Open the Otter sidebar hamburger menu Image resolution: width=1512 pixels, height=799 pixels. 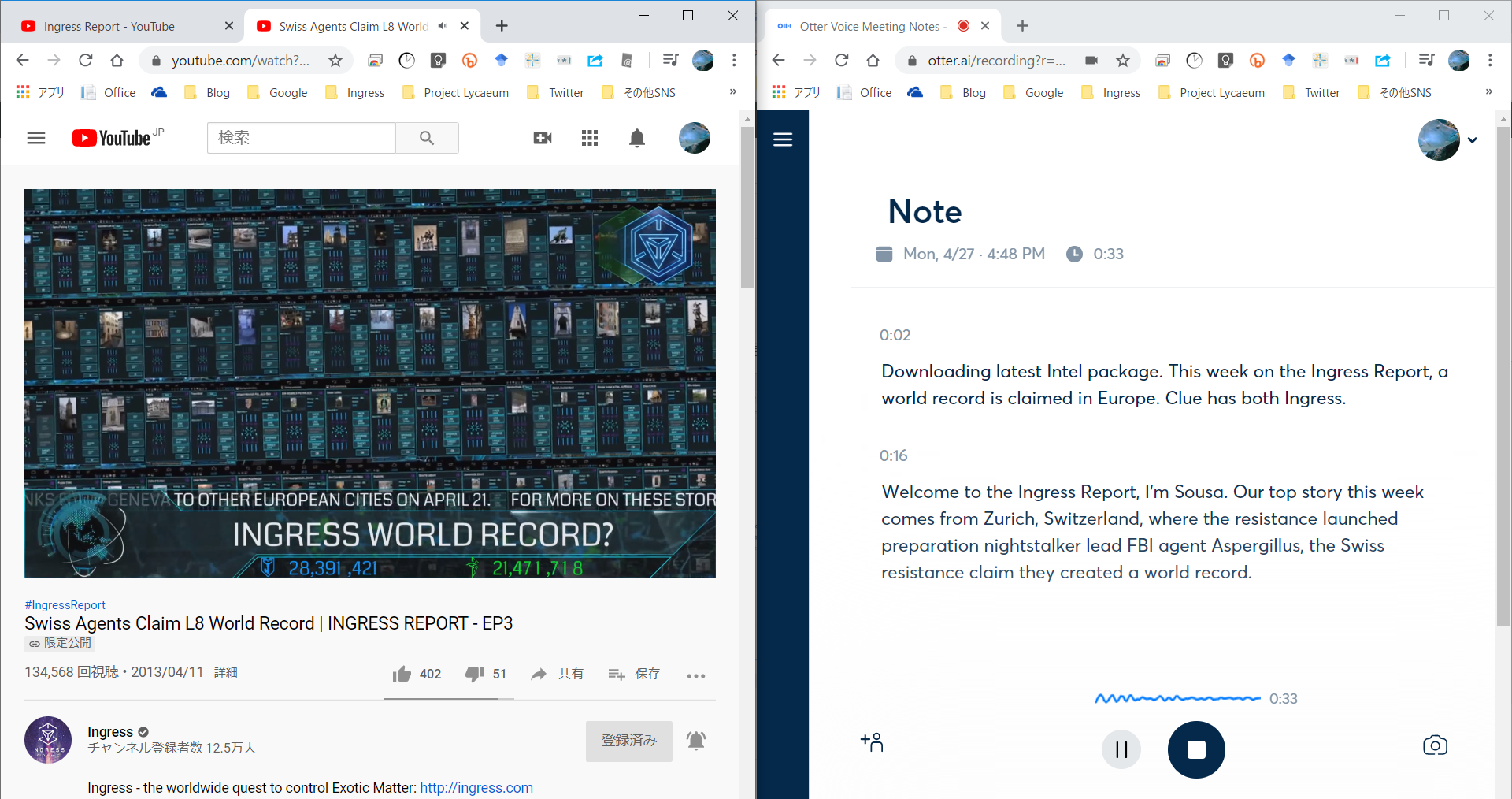click(783, 139)
